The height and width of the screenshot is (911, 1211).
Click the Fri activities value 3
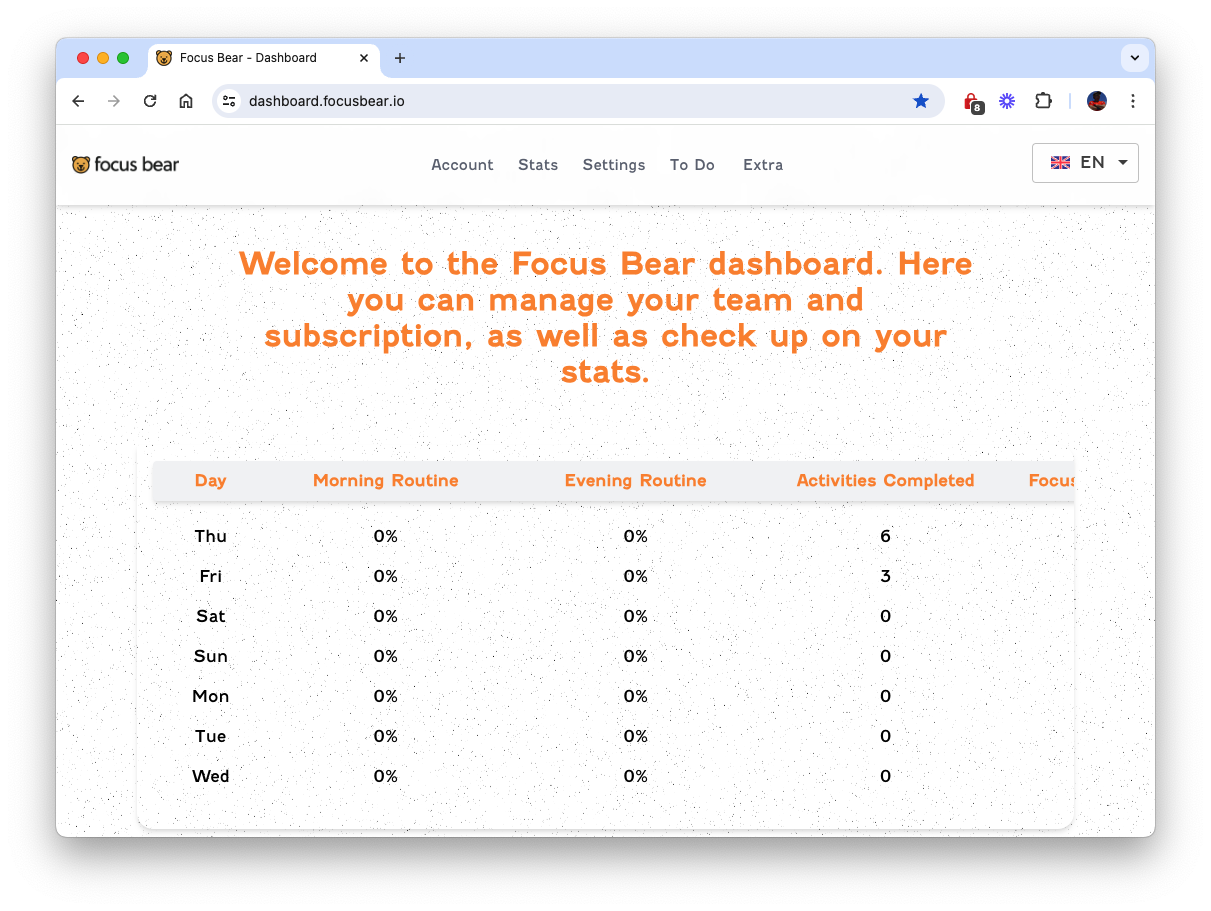pyautogui.click(x=886, y=576)
